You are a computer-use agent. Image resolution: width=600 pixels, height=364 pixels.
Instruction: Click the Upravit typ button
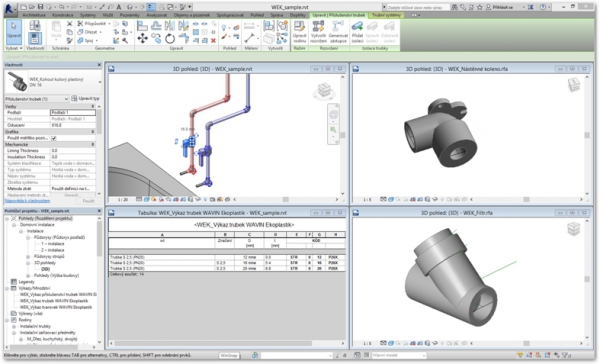(x=86, y=99)
